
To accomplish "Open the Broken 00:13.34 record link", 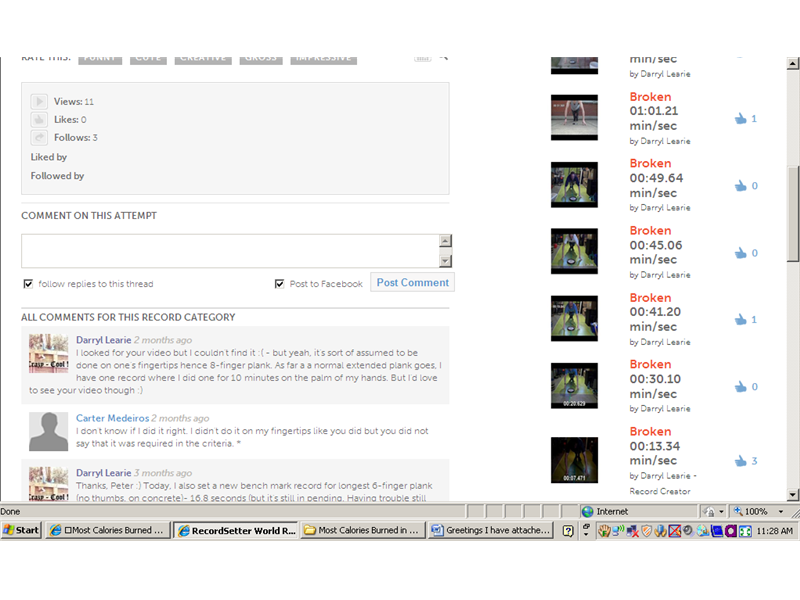I will click(x=650, y=431).
